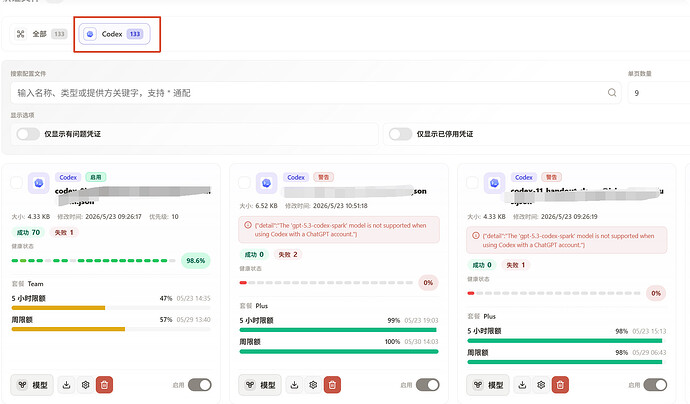Click the 周限额 57% progress bar

pyautogui.click(x=111, y=329)
